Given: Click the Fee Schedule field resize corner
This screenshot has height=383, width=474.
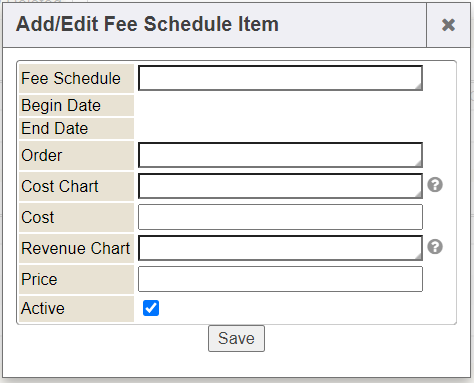Looking at the screenshot, I should pyautogui.click(x=419, y=87).
